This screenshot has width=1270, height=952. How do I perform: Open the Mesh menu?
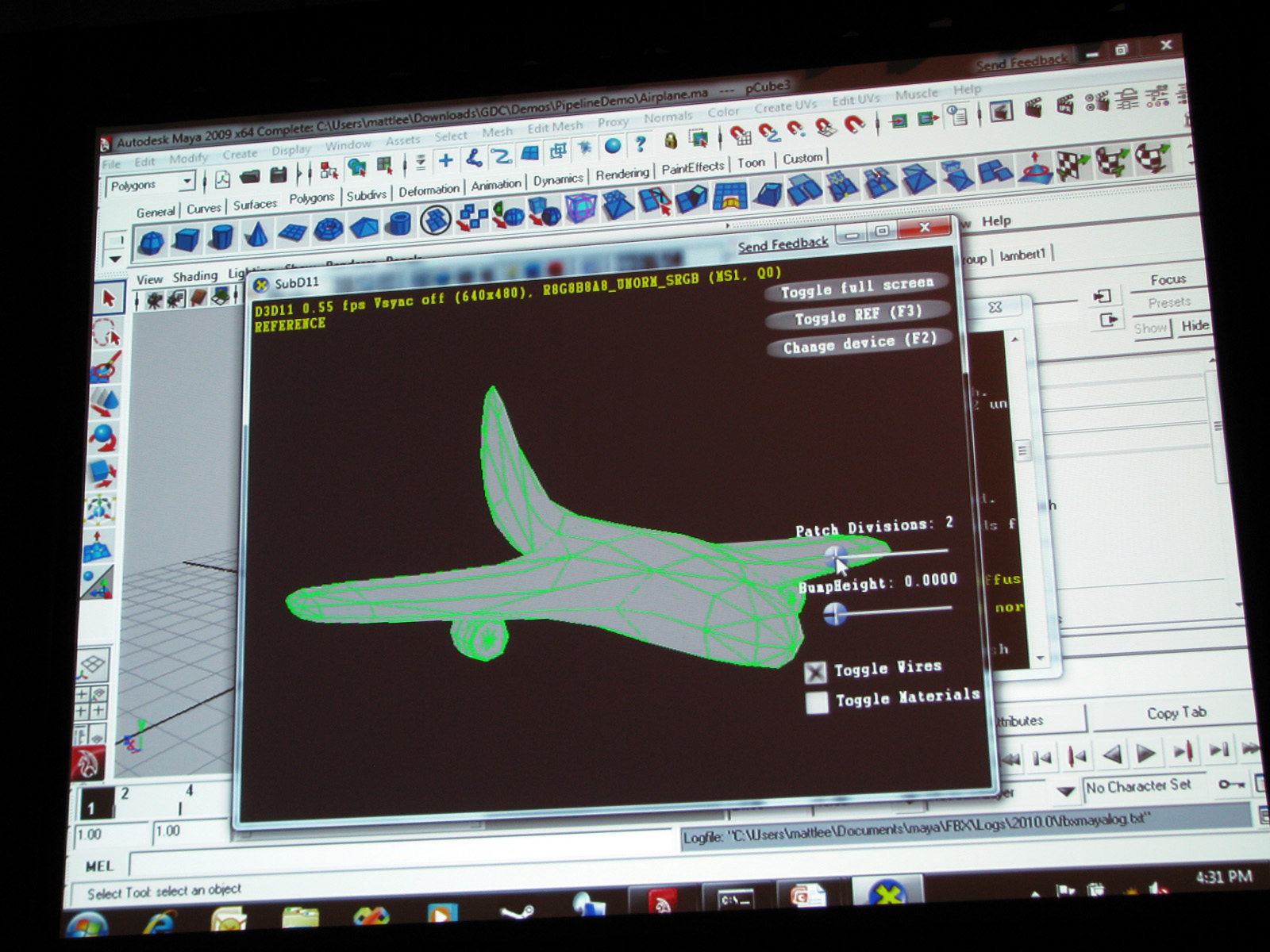[498, 132]
